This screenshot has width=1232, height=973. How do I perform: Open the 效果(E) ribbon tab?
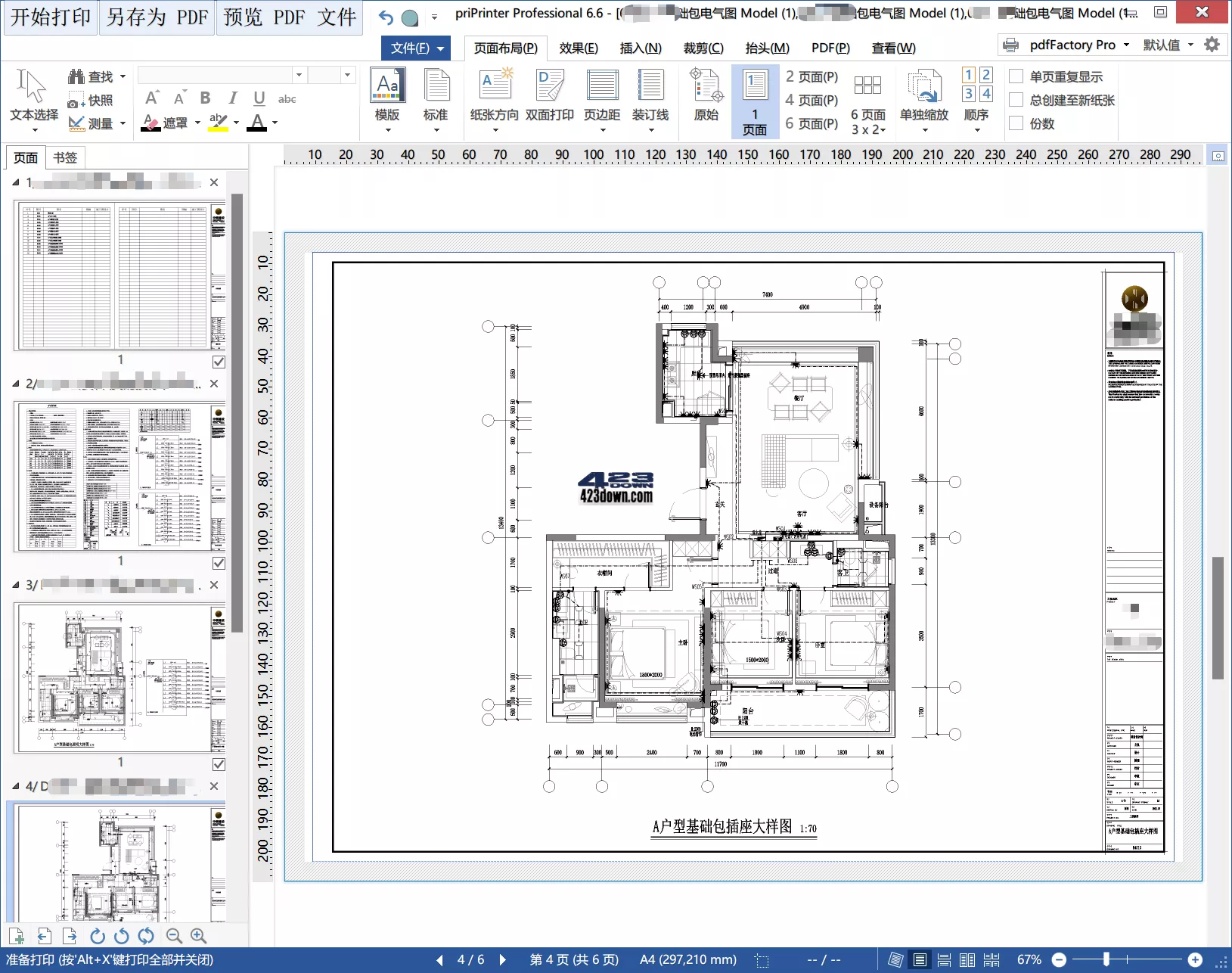(x=579, y=48)
